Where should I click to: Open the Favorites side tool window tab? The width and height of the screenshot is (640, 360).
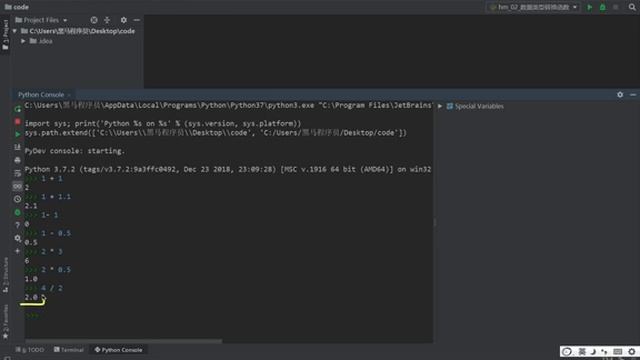tap(5, 322)
